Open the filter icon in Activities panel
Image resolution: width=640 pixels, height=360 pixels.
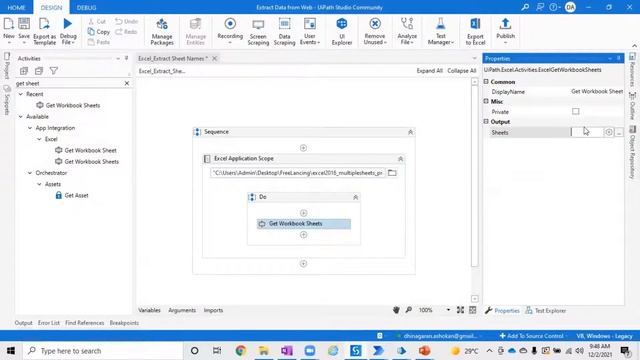[x=53, y=71]
